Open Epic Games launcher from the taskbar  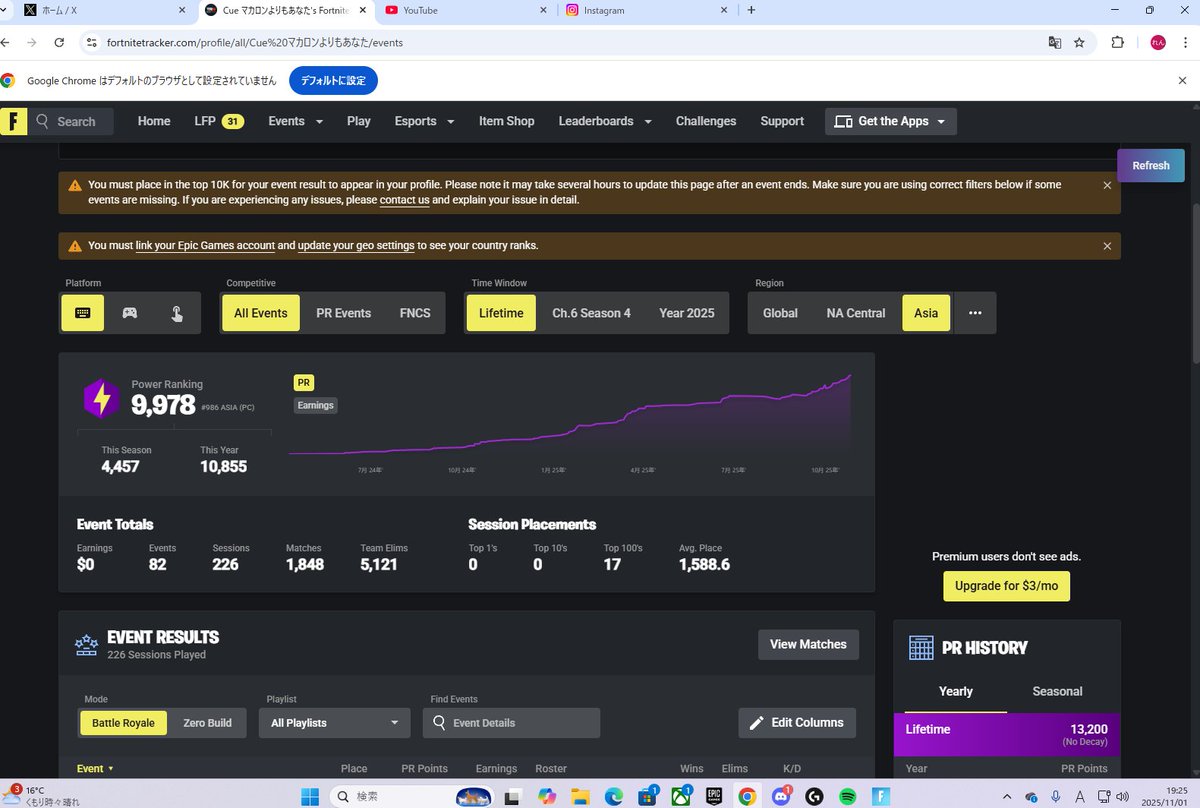[714, 796]
